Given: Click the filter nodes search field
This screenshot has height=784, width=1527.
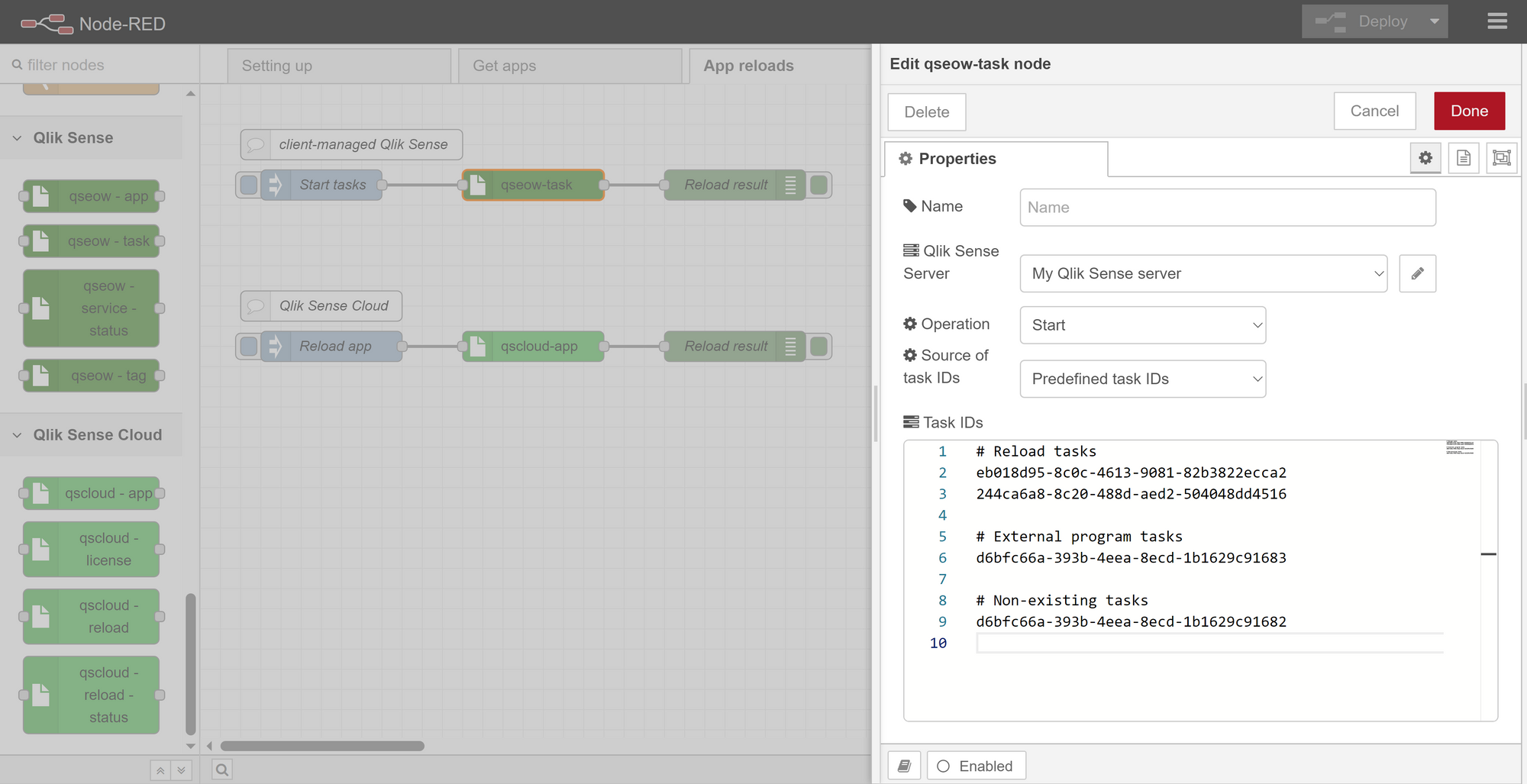Looking at the screenshot, I should point(99,65).
